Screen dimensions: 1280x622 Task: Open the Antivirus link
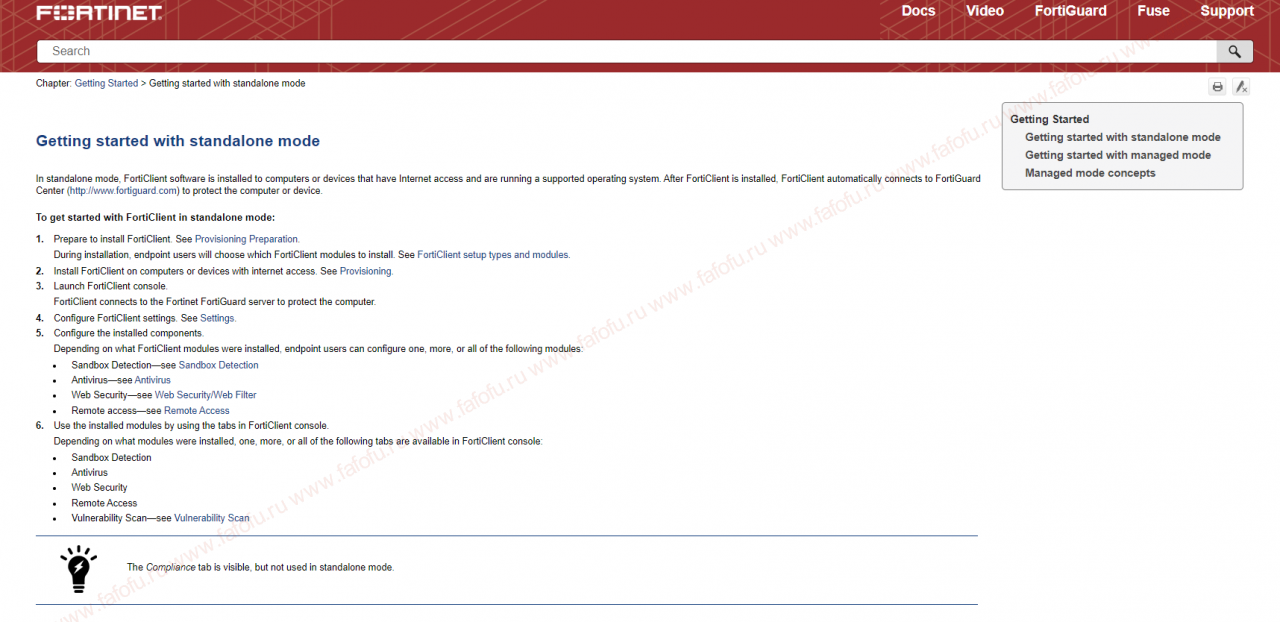(x=153, y=380)
